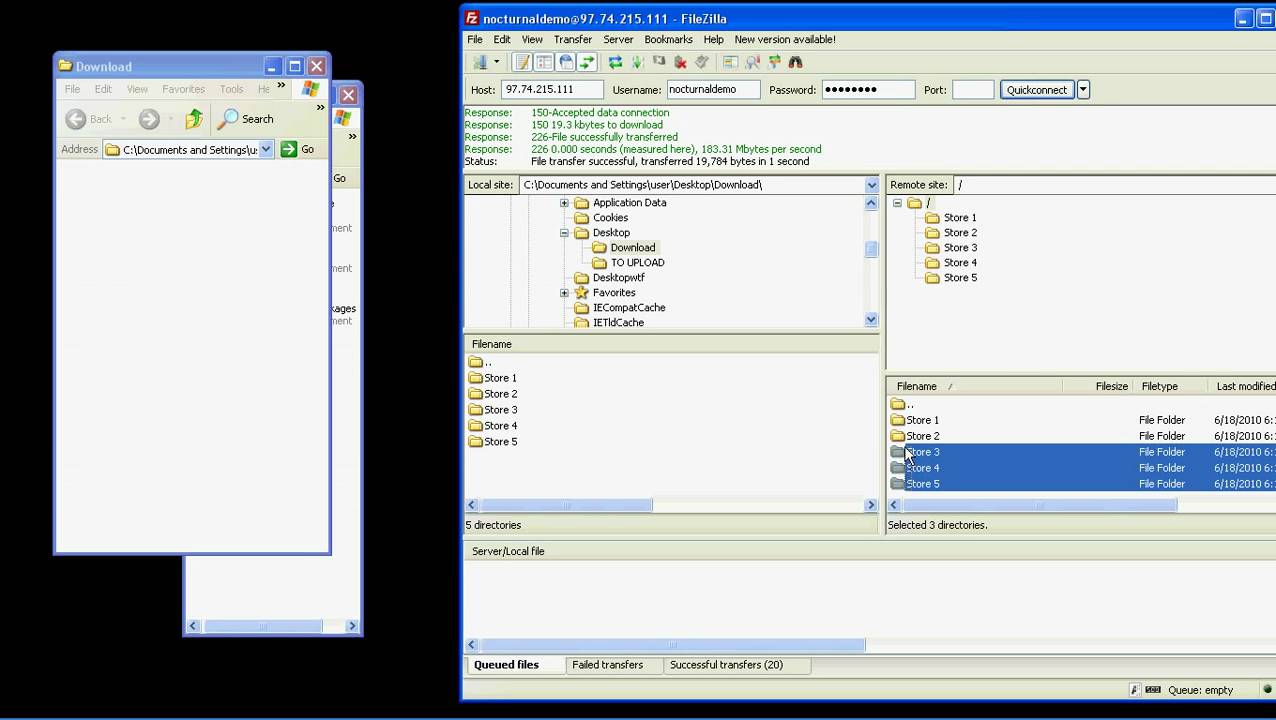Open the Bookmarks menu
Image resolution: width=1276 pixels, height=720 pixels.
pyautogui.click(x=668, y=39)
